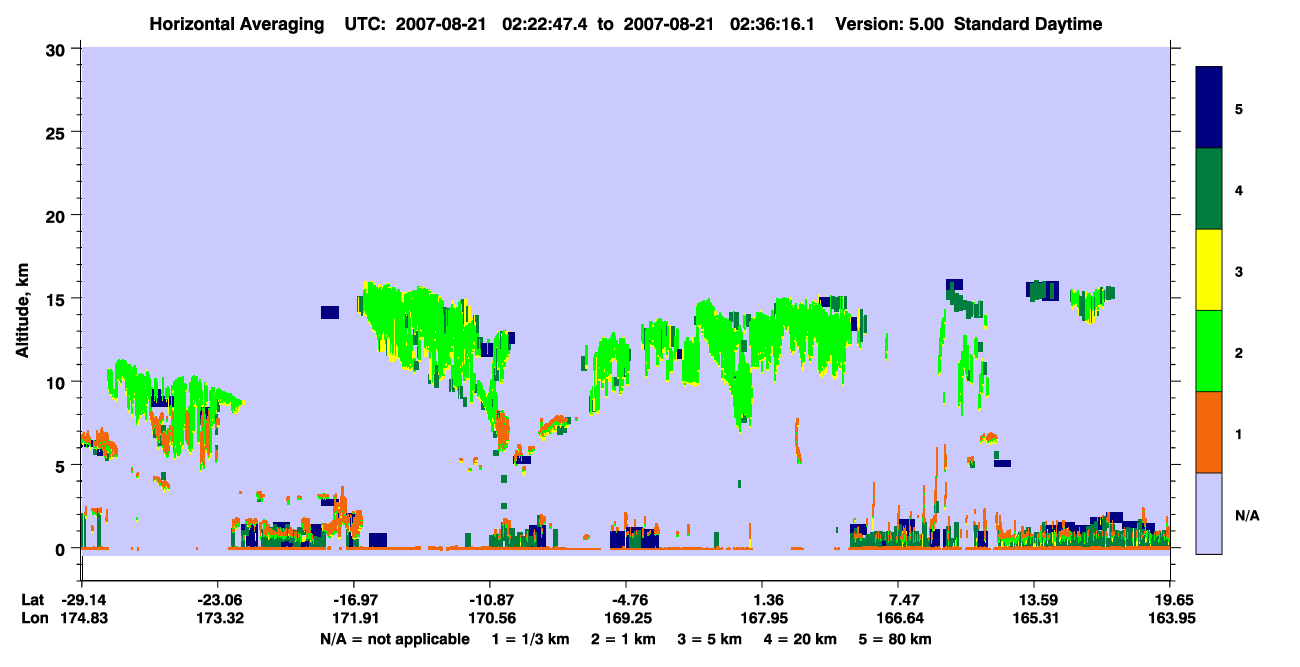Click the 'Standard Daytime' label
1300x667 pixels.
coord(1028,24)
